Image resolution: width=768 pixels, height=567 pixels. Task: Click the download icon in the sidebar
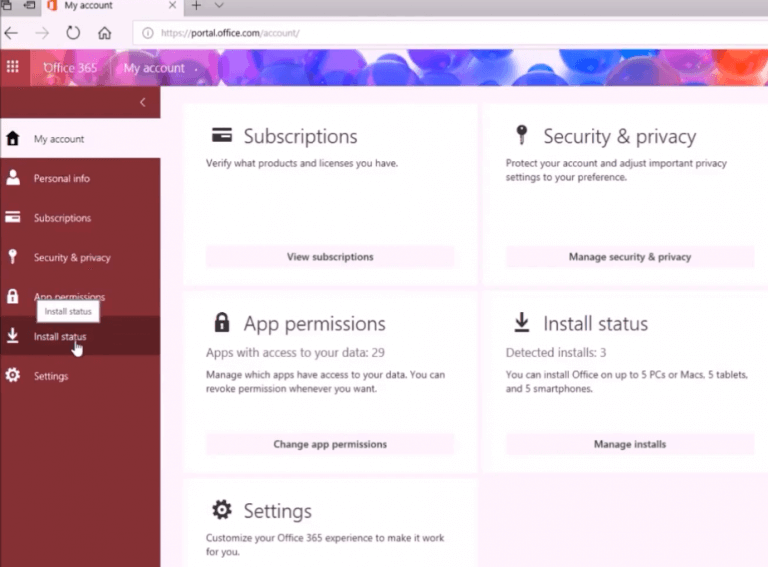click(x=13, y=336)
